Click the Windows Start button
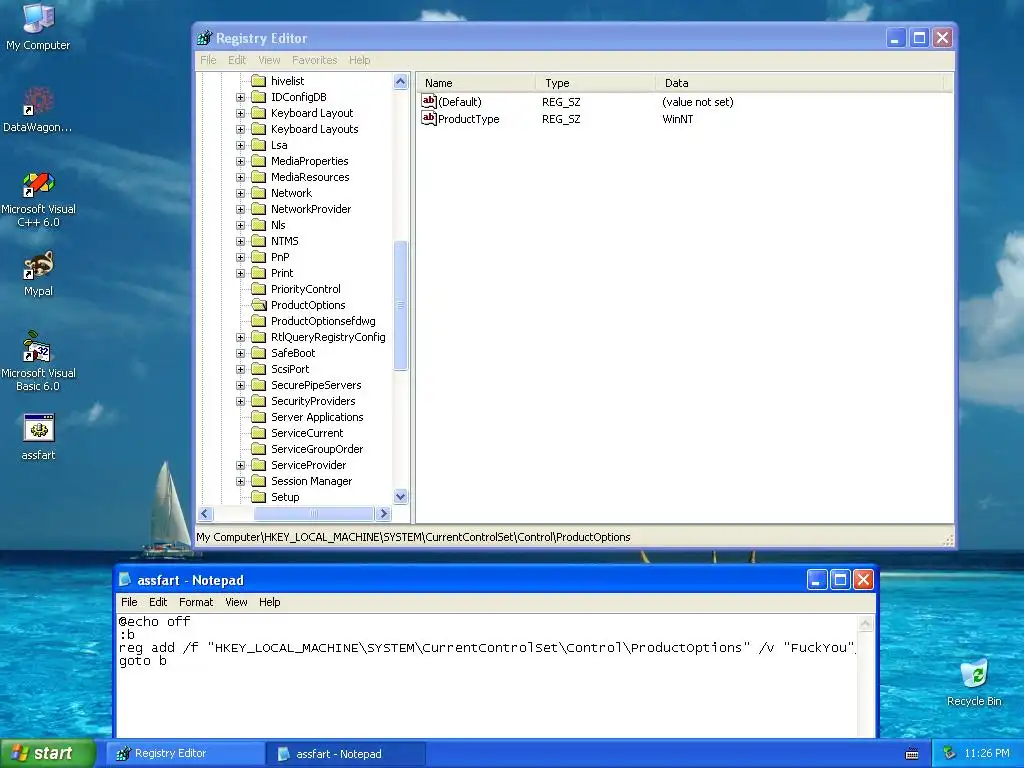 point(48,754)
